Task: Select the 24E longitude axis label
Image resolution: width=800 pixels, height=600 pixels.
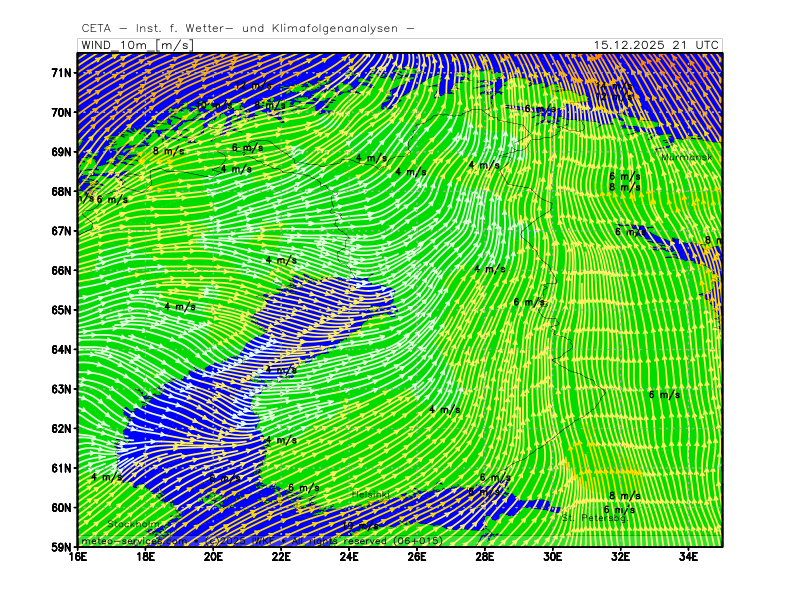Action: [349, 558]
